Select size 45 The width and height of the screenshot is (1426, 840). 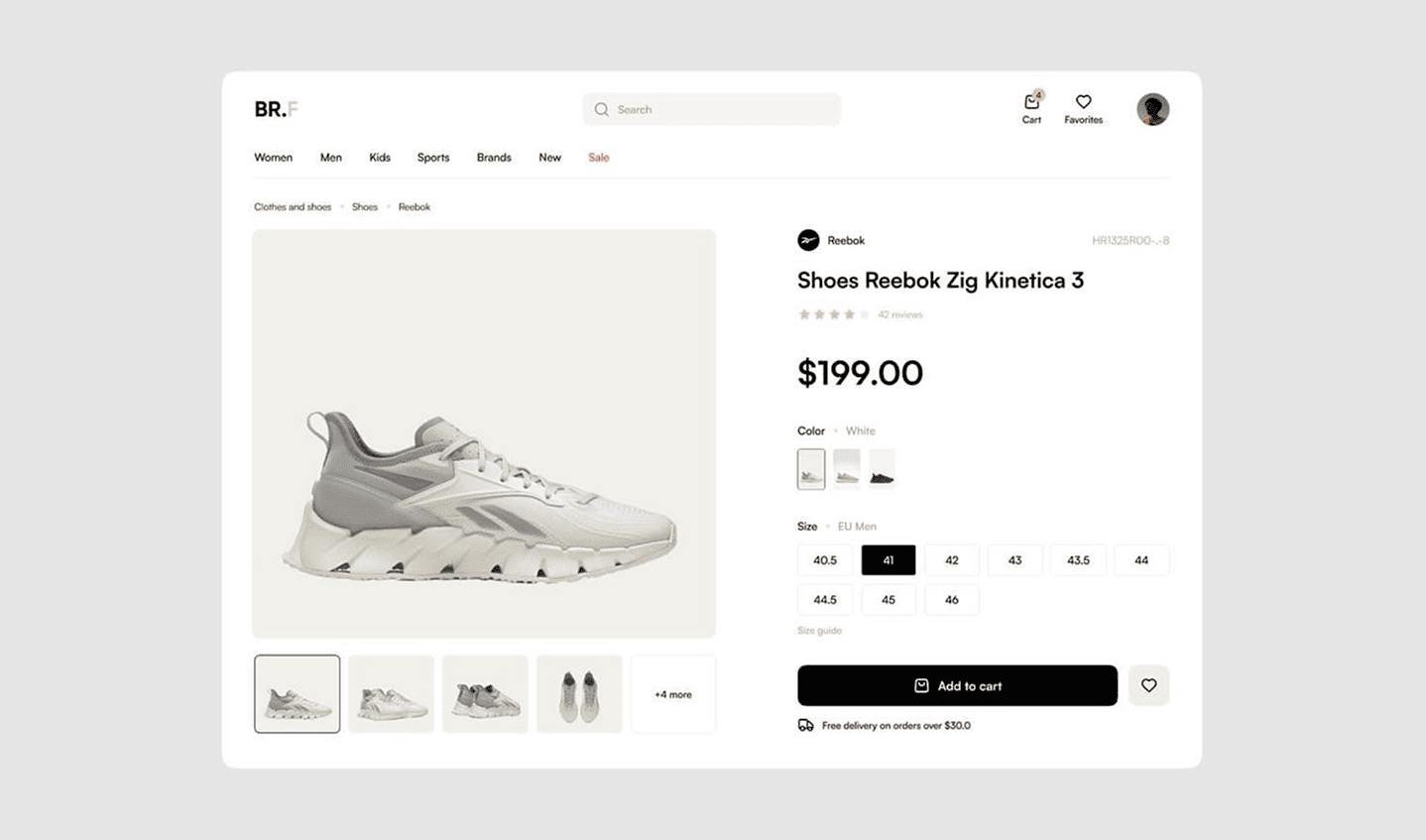point(888,600)
